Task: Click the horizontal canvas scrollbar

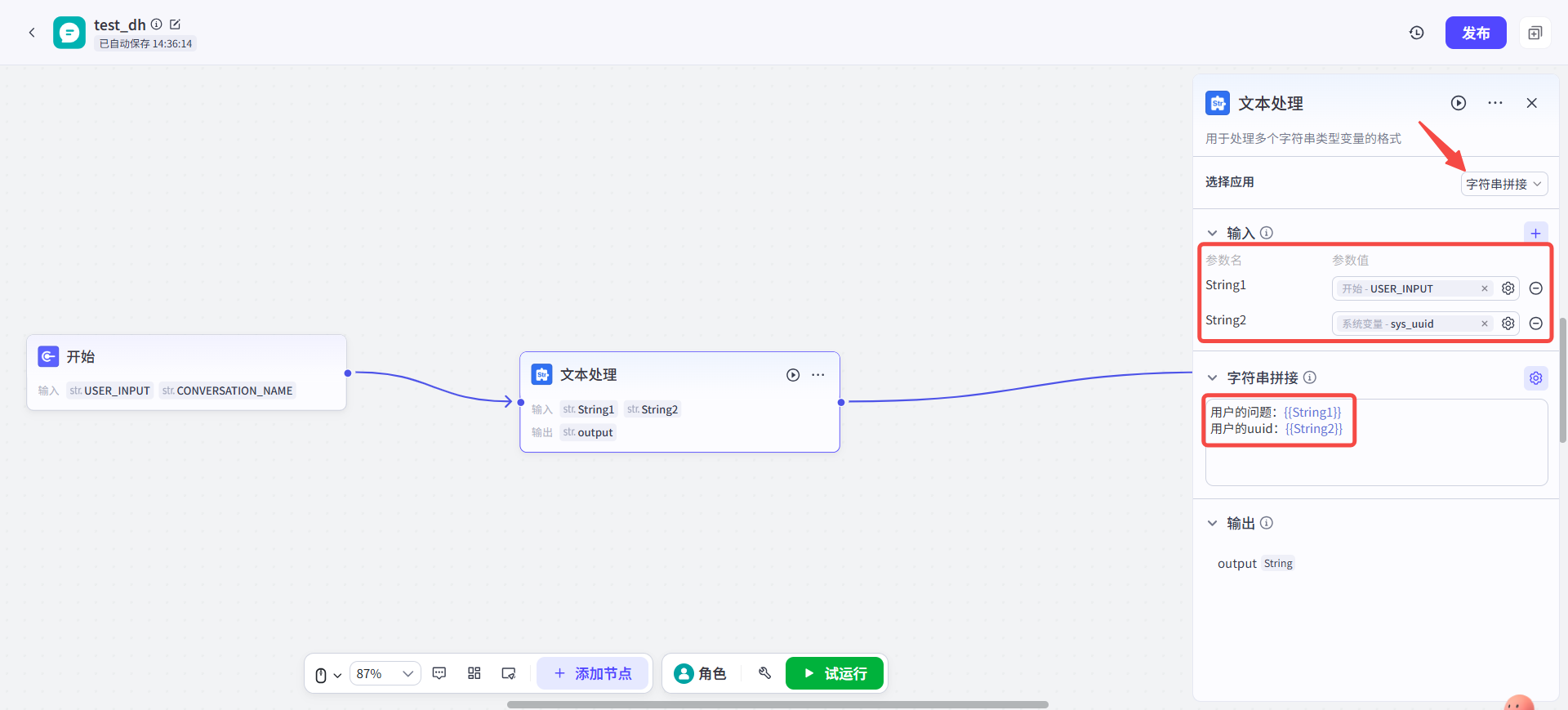Action: (x=777, y=704)
